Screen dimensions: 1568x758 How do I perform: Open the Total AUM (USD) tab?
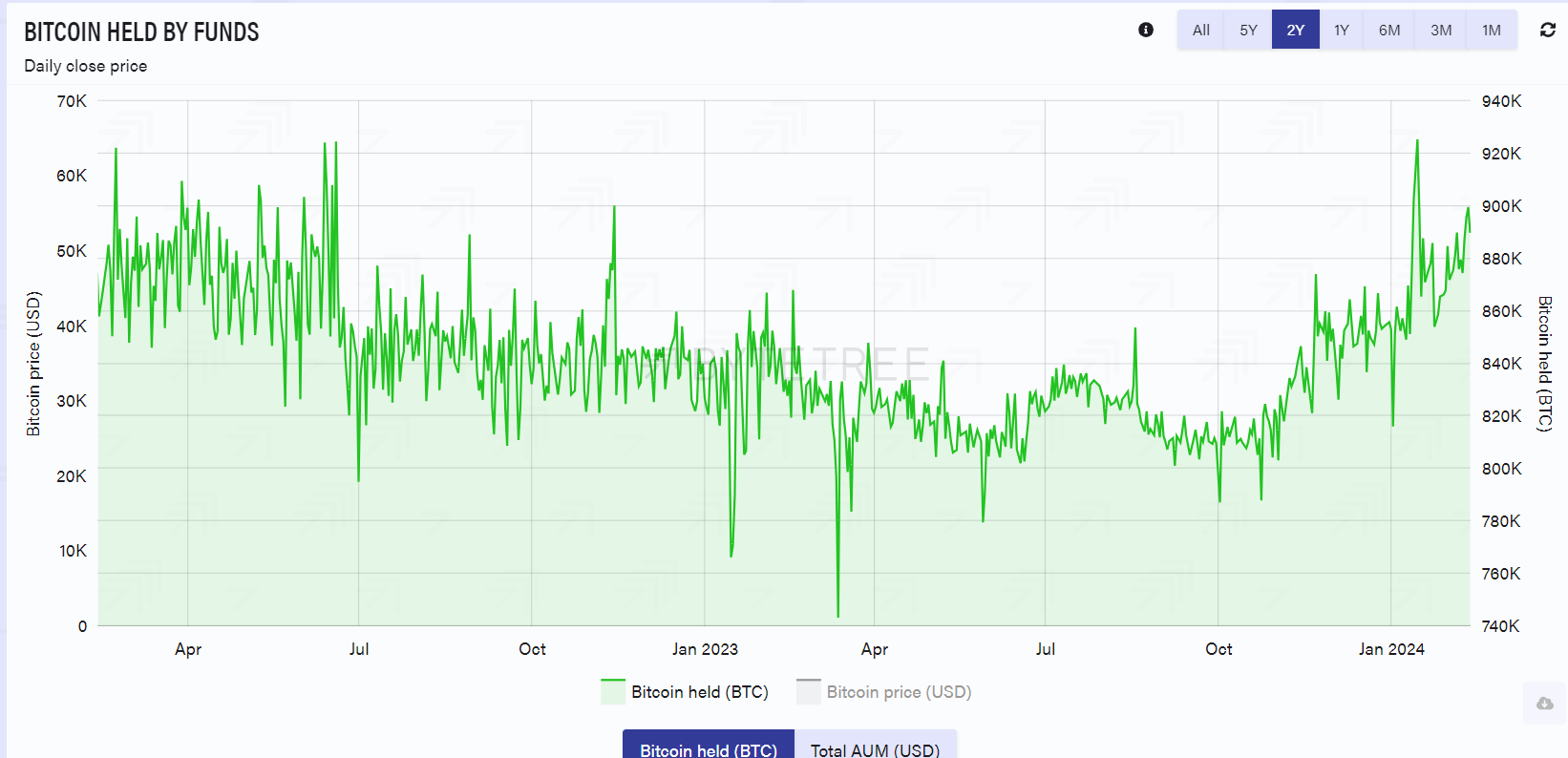coord(876,746)
